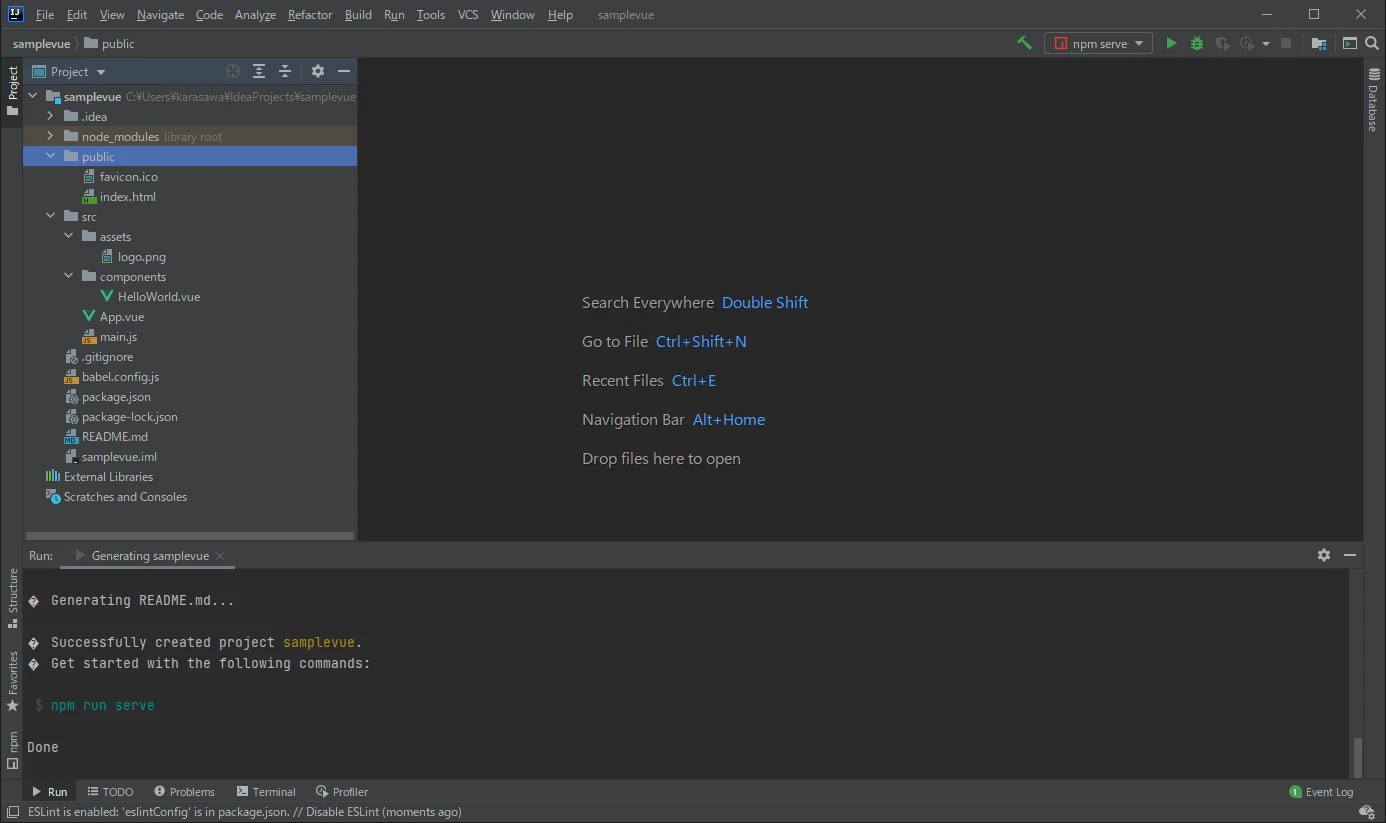Select HelloWorld.vue in project tree
1386x823 pixels.
pos(158,297)
